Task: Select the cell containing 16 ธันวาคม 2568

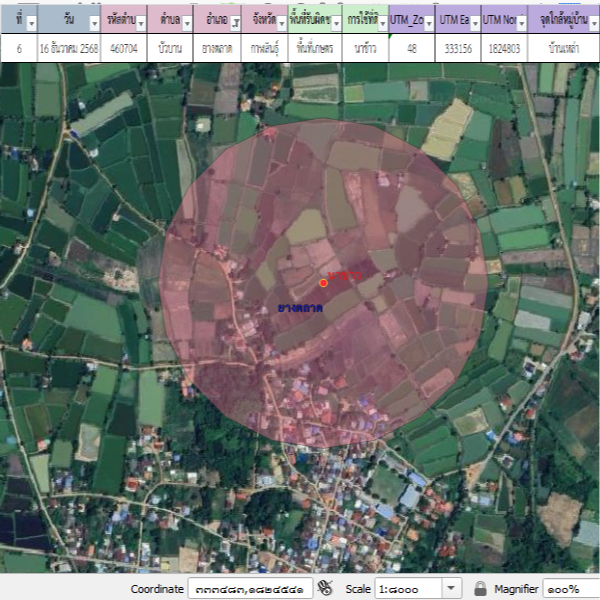Action: coord(69,48)
